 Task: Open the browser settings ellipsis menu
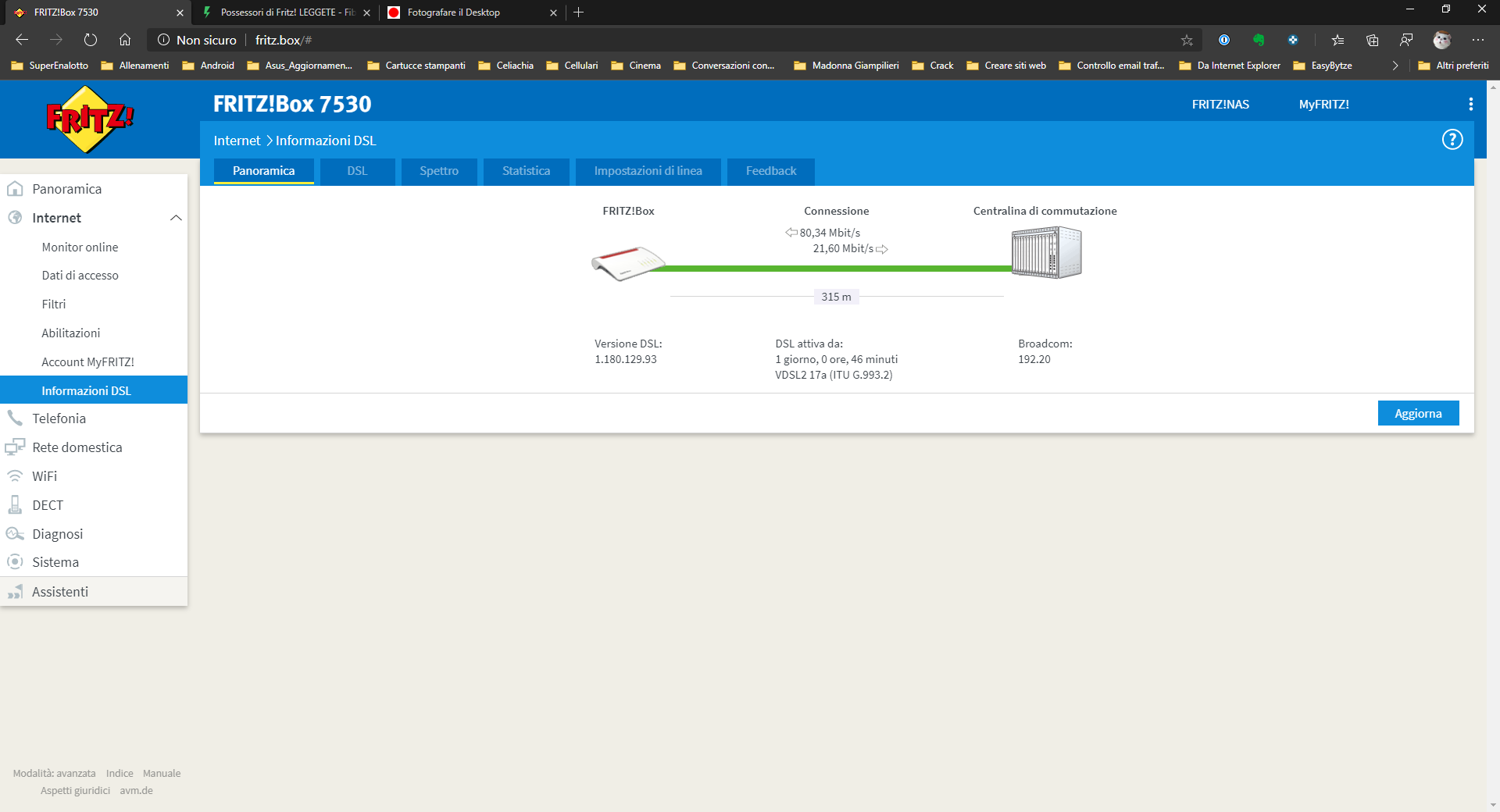pos(1477,40)
